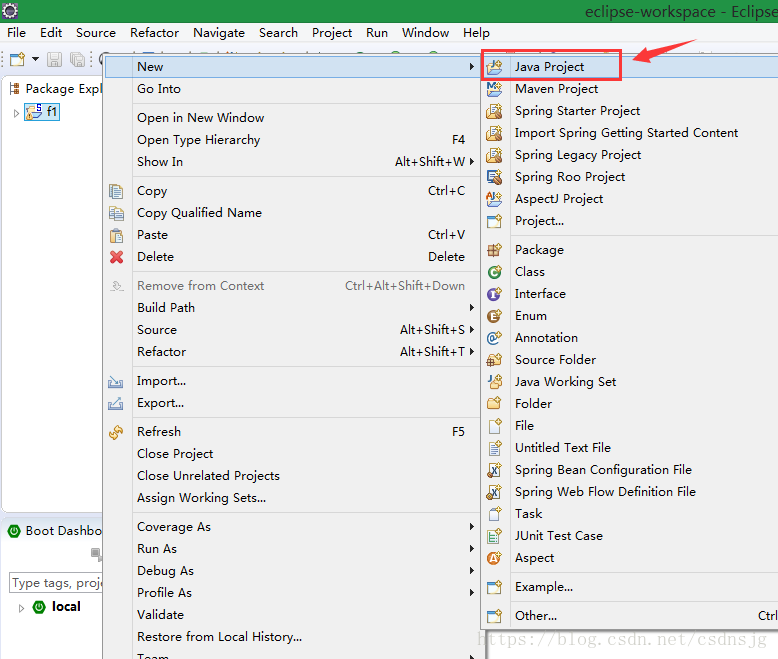
Task: Click the Java Working Set icon
Action: [x=494, y=382]
